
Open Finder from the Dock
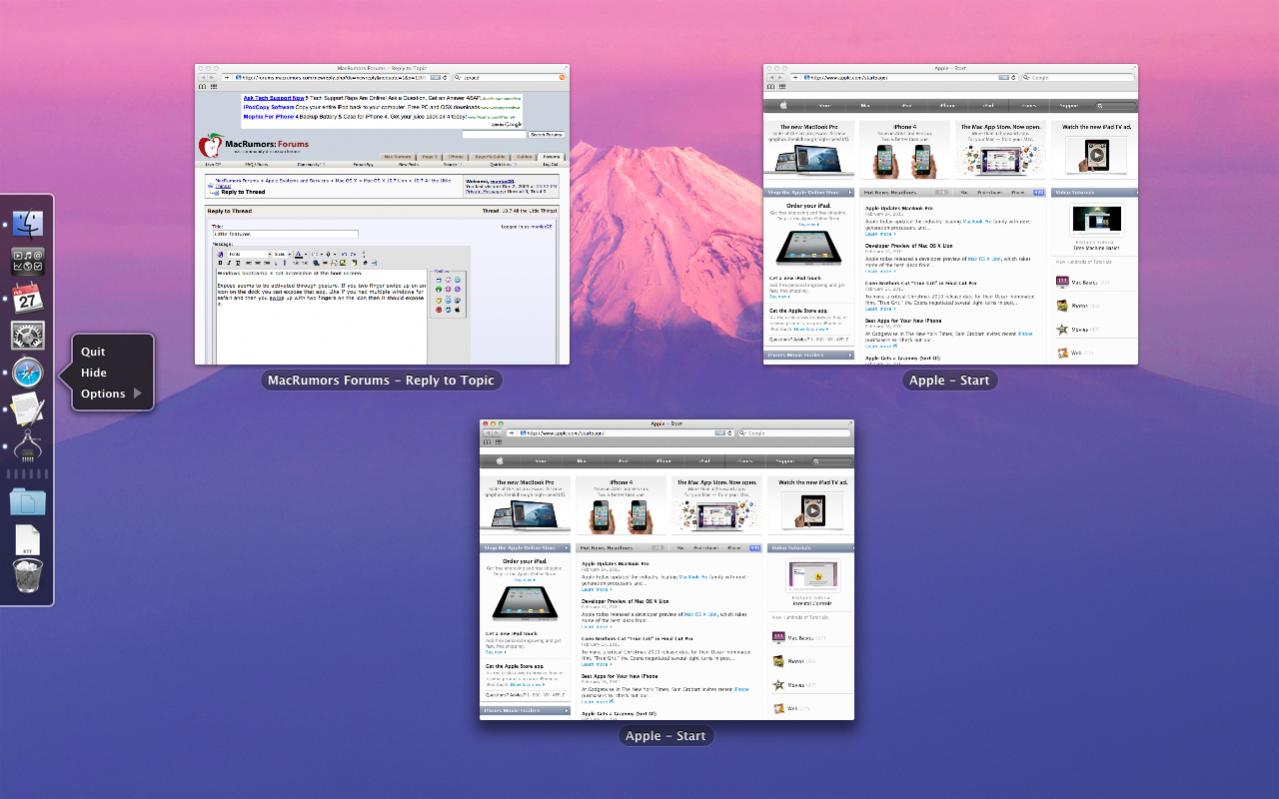click(x=28, y=225)
